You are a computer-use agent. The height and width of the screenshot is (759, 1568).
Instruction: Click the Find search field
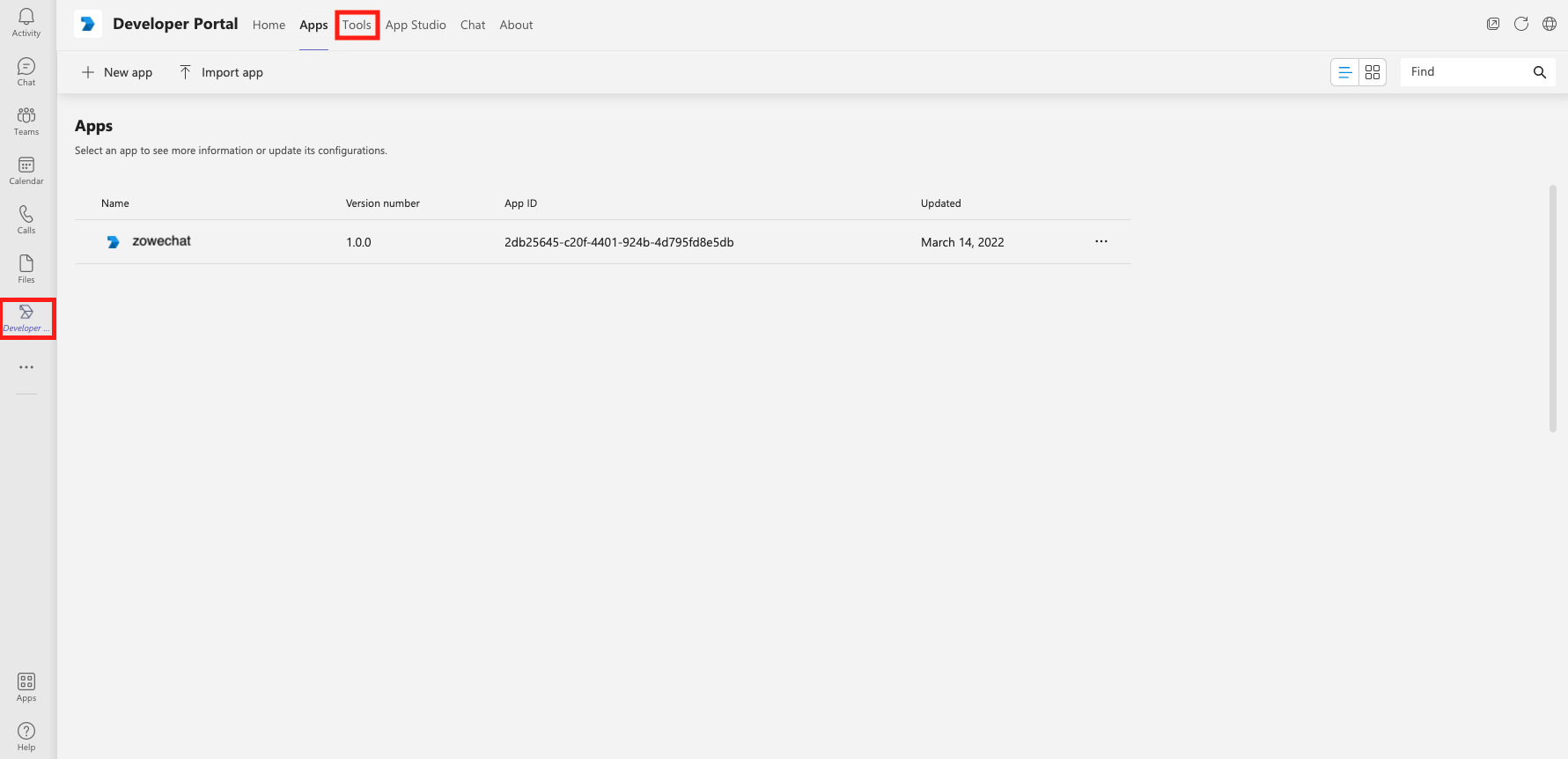pyautogui.click(x=1465, y=72)
